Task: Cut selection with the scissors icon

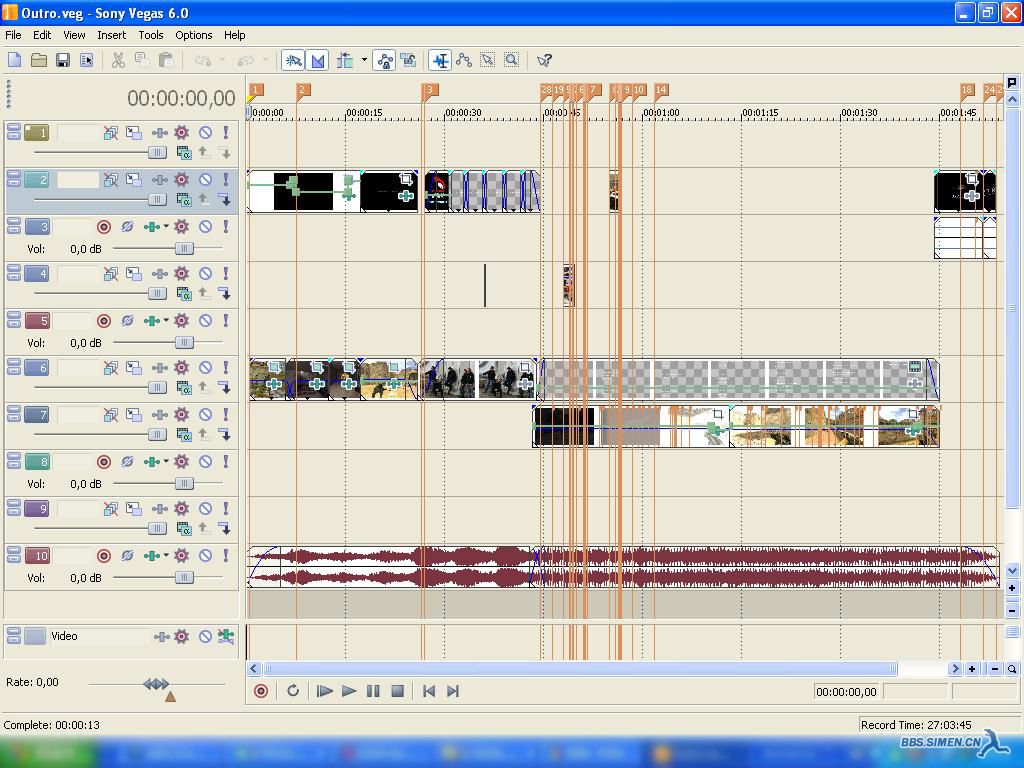Action: click(x=118, y=61)
